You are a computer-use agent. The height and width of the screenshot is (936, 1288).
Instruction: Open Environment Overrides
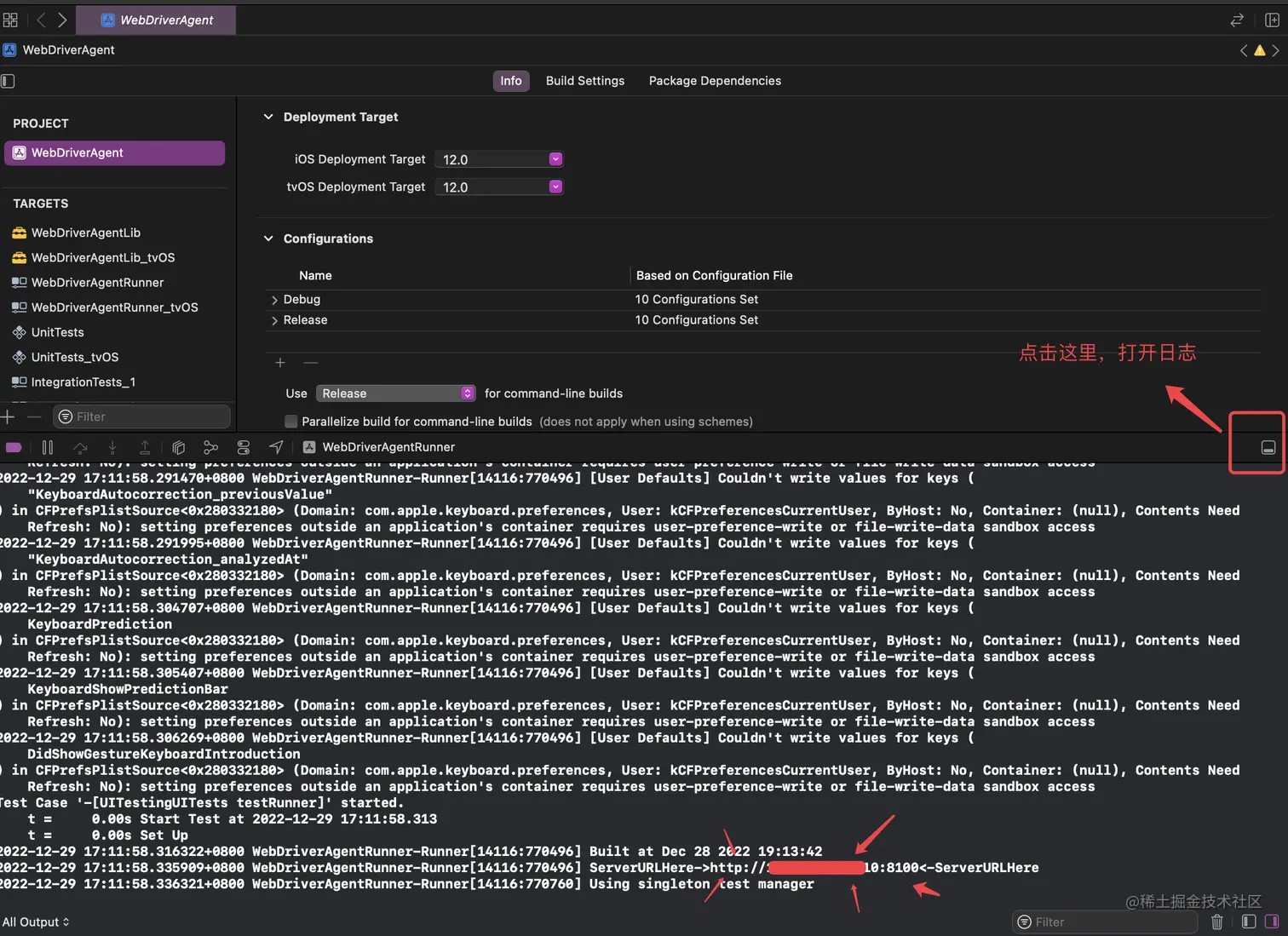coord(244,447)
